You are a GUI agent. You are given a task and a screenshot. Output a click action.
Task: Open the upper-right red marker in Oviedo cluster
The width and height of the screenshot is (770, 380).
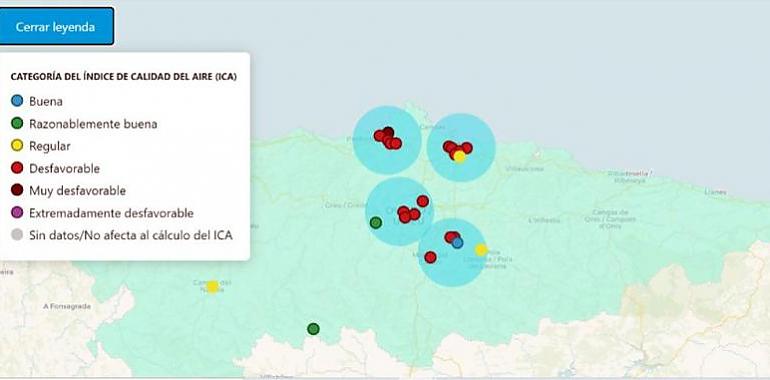pyautogui.click(x=423, y=201)
